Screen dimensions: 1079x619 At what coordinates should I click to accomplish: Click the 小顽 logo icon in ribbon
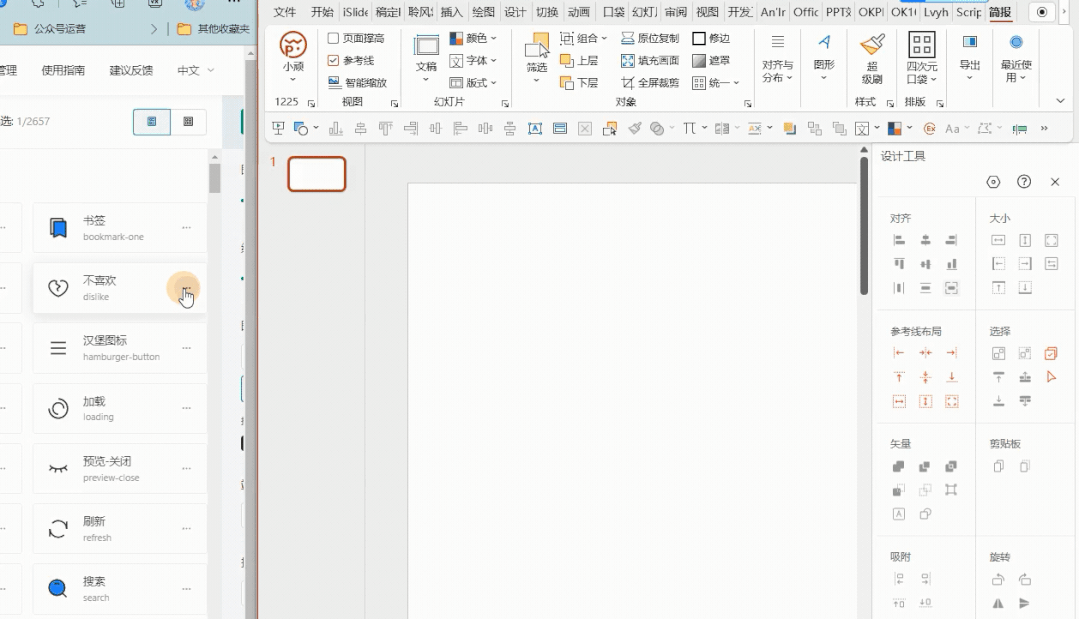coord(293,45)
